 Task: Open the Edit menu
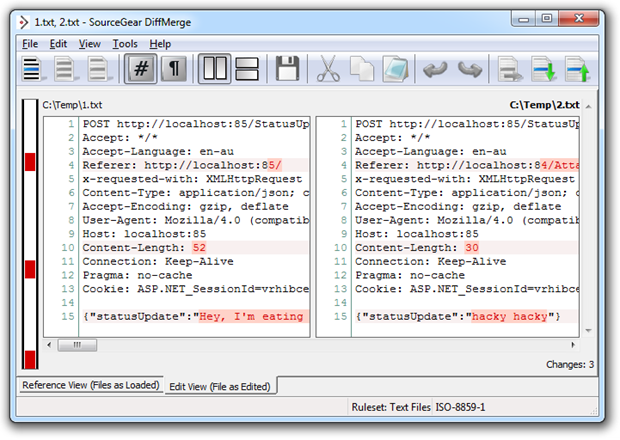click(58, 44)
